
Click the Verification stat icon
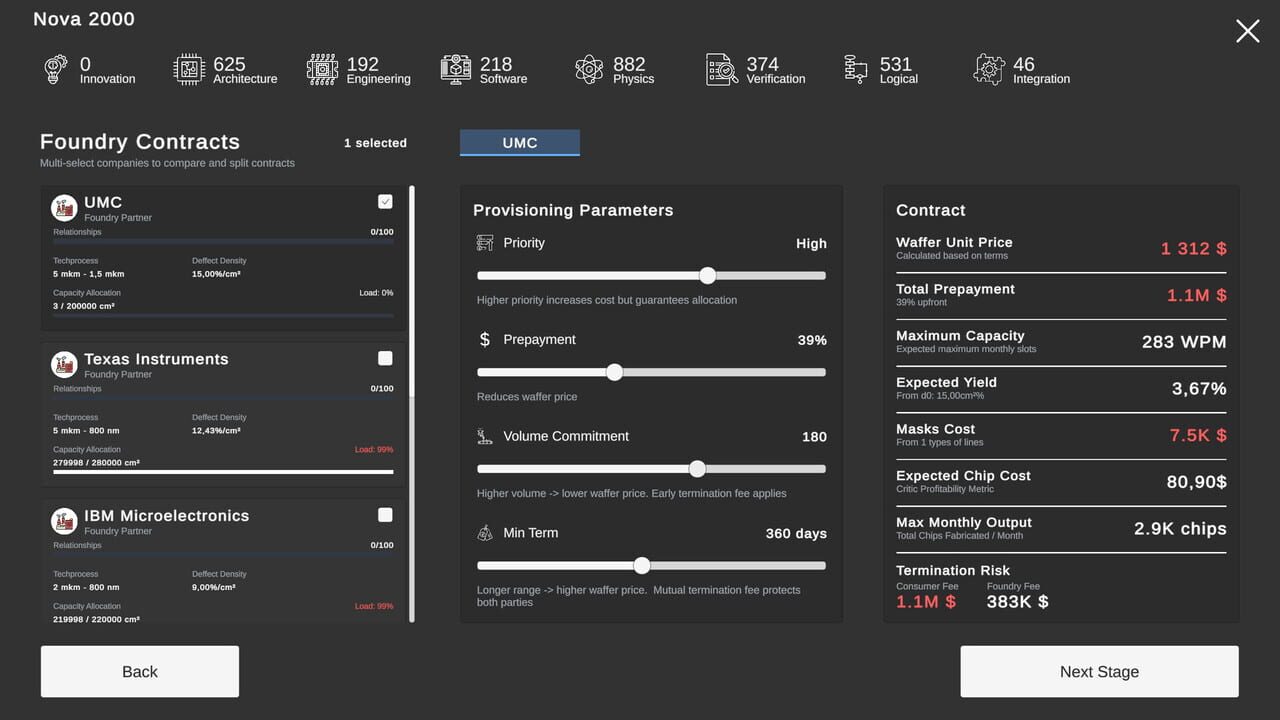(x=722, y=70)
